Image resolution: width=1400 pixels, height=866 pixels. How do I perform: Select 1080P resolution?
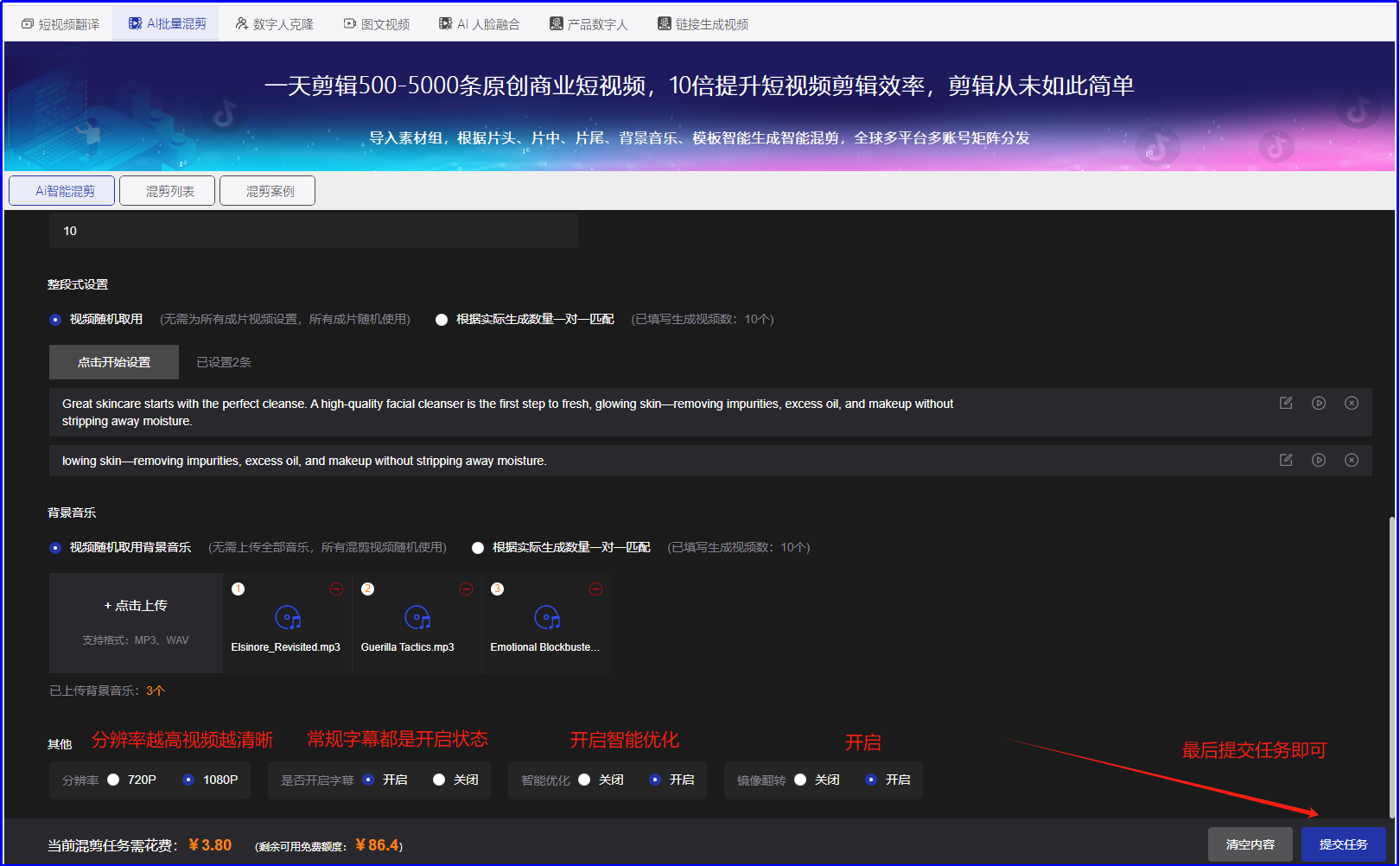pos(188,780)
